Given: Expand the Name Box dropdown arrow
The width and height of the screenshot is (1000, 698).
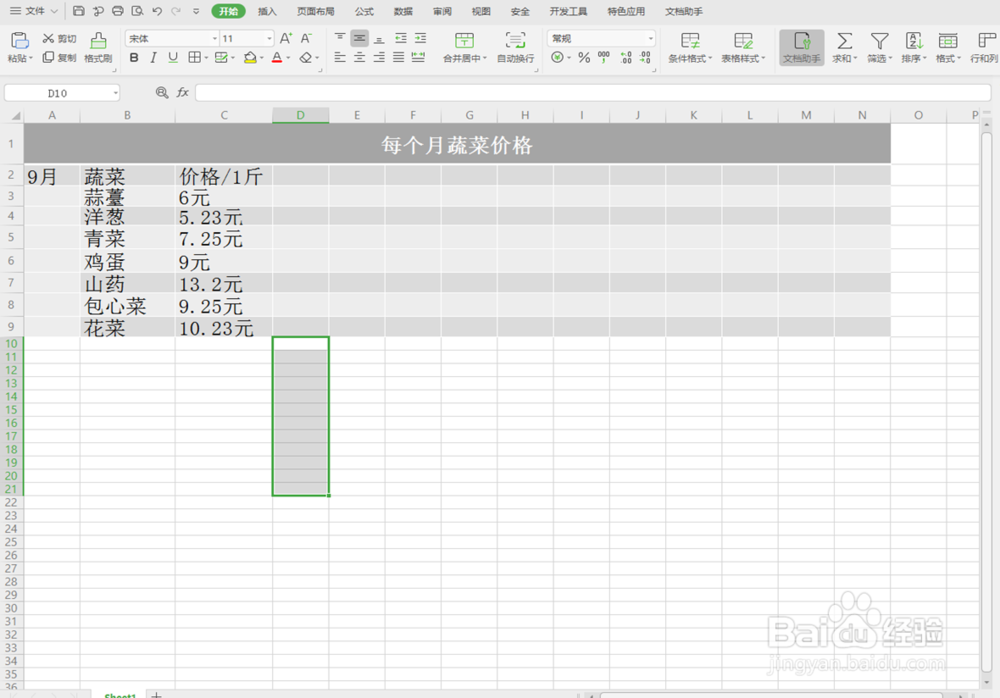Looking at the screenshot, I should (115, 93).
